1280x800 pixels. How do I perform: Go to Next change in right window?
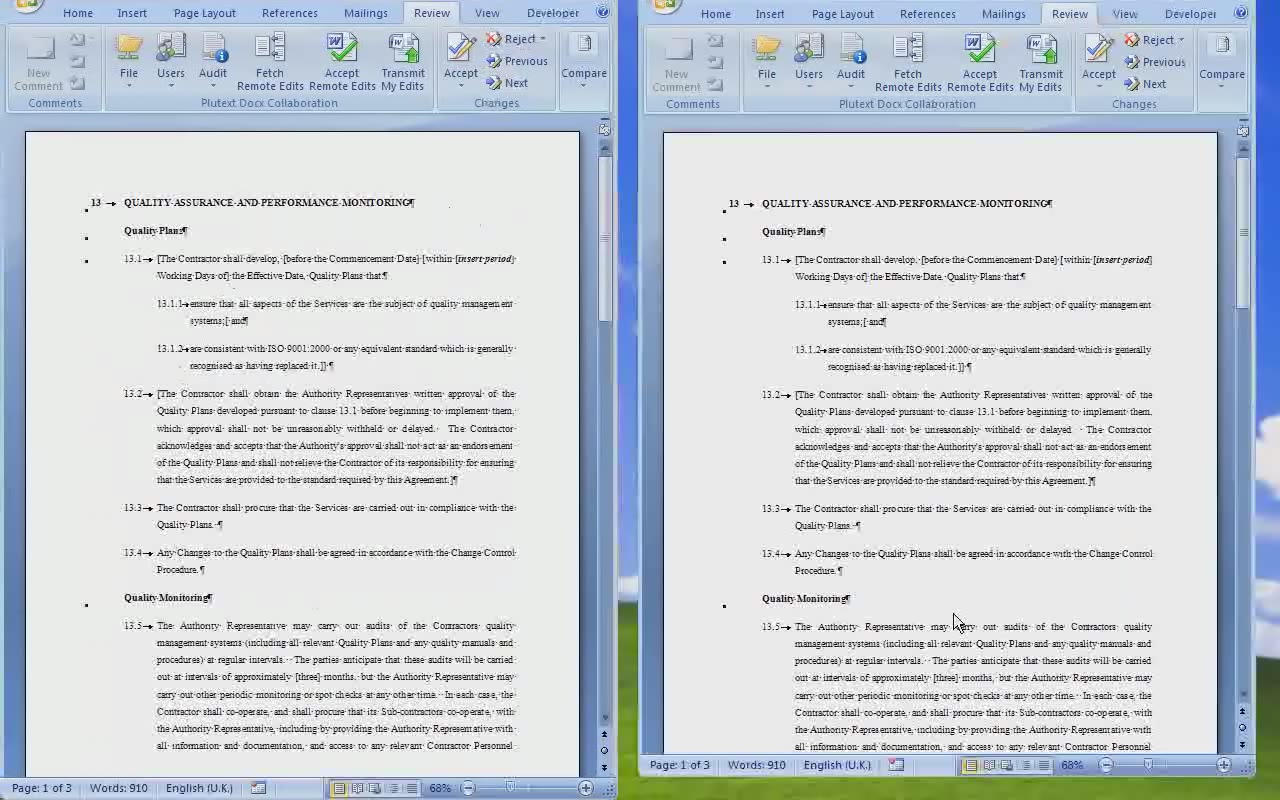[1146, 84]
